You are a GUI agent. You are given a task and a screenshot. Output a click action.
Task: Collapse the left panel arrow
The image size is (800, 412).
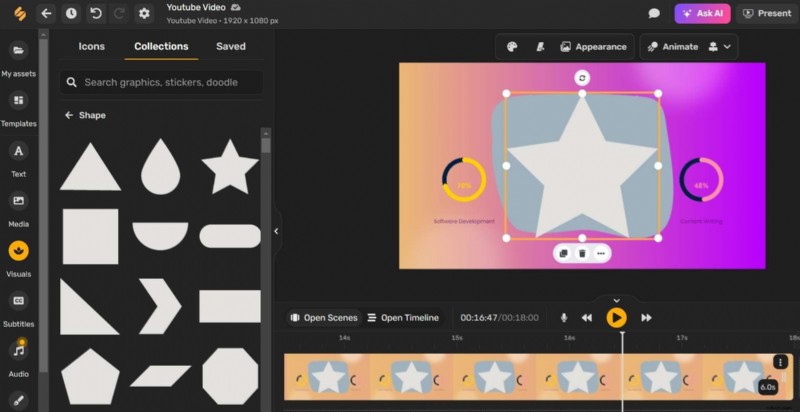tap(276, 231)
